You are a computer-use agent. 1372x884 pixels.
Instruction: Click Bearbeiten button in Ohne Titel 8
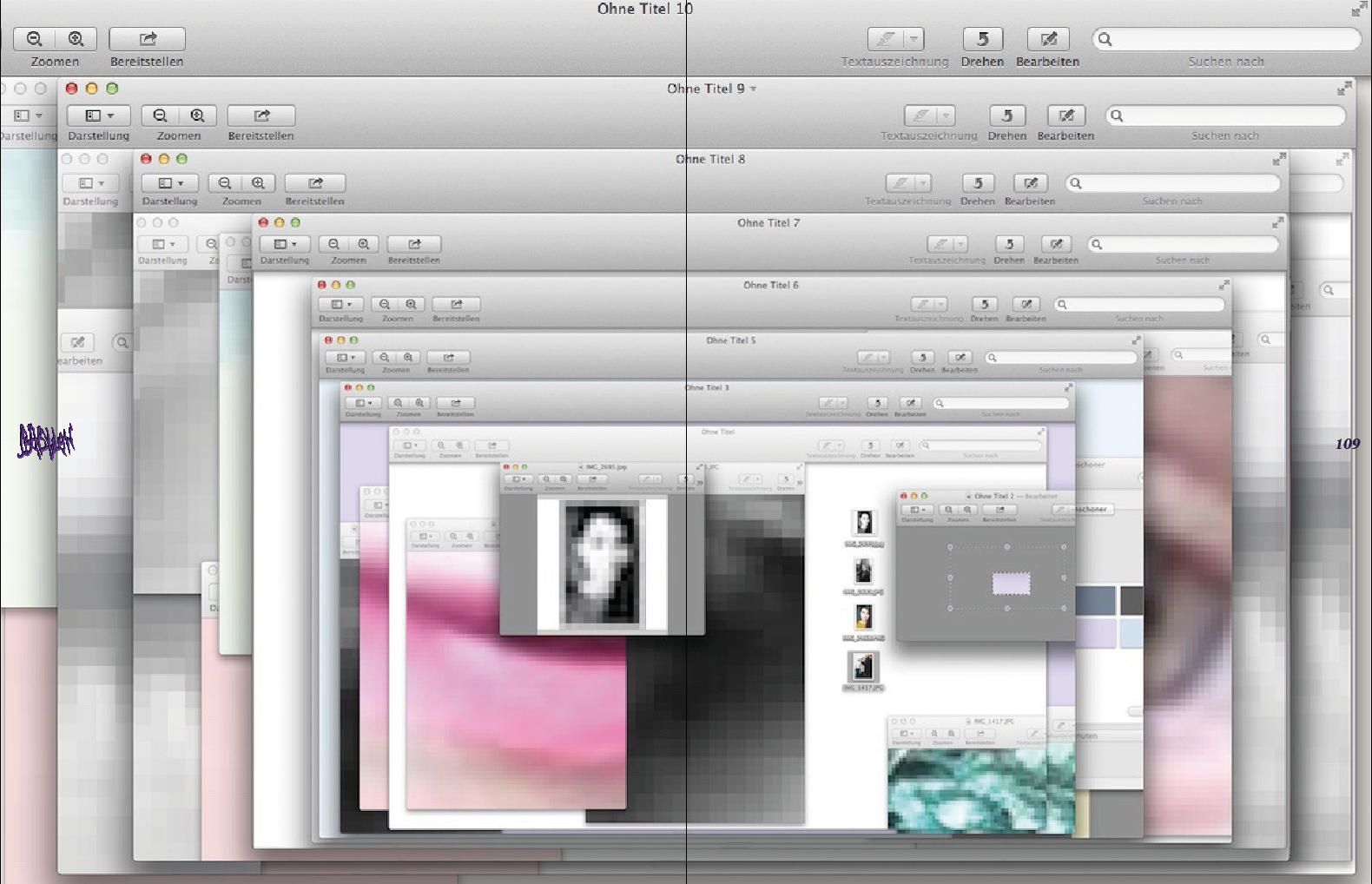tap(1031, 183)
